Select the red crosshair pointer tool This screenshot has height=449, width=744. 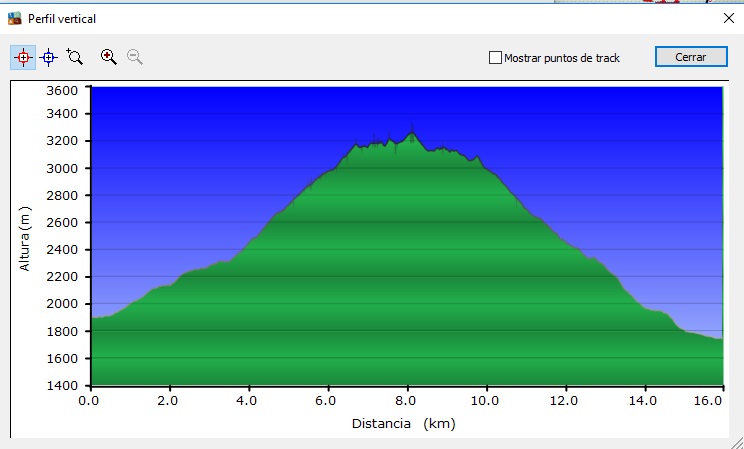tap(23, 57)
